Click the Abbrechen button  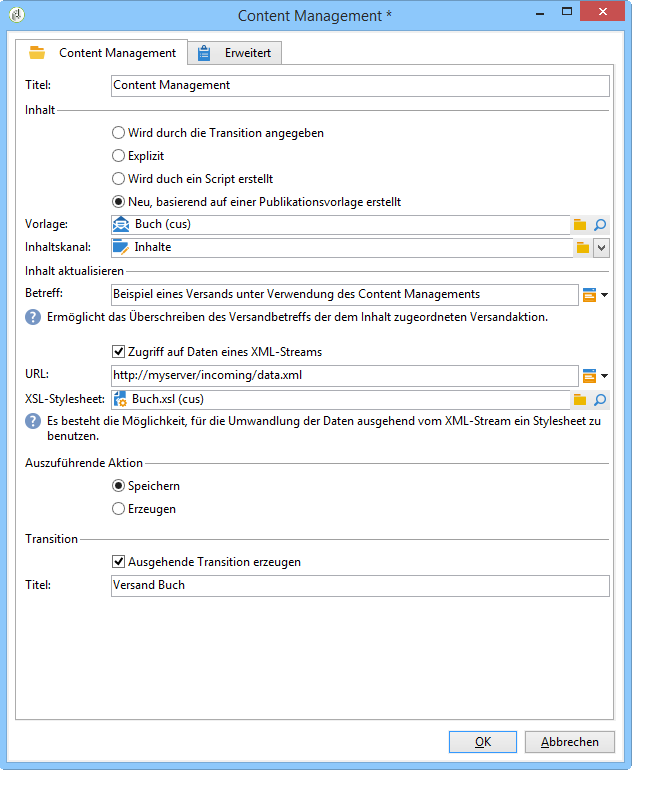[x=570, y=742]
